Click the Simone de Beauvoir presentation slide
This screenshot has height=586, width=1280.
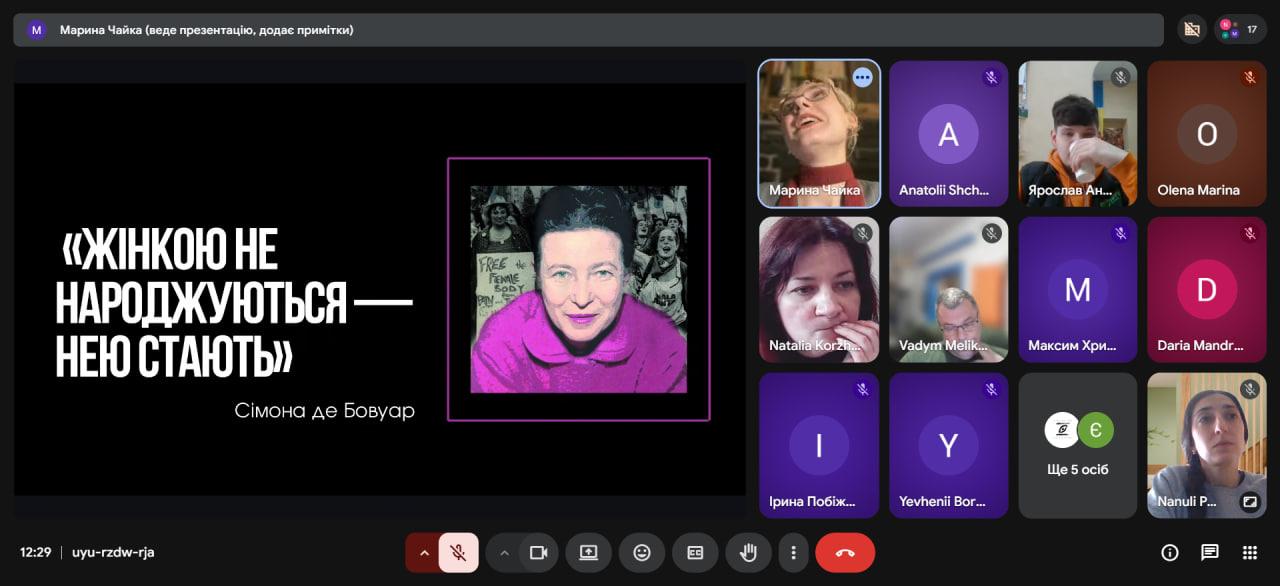coord(379,289)
